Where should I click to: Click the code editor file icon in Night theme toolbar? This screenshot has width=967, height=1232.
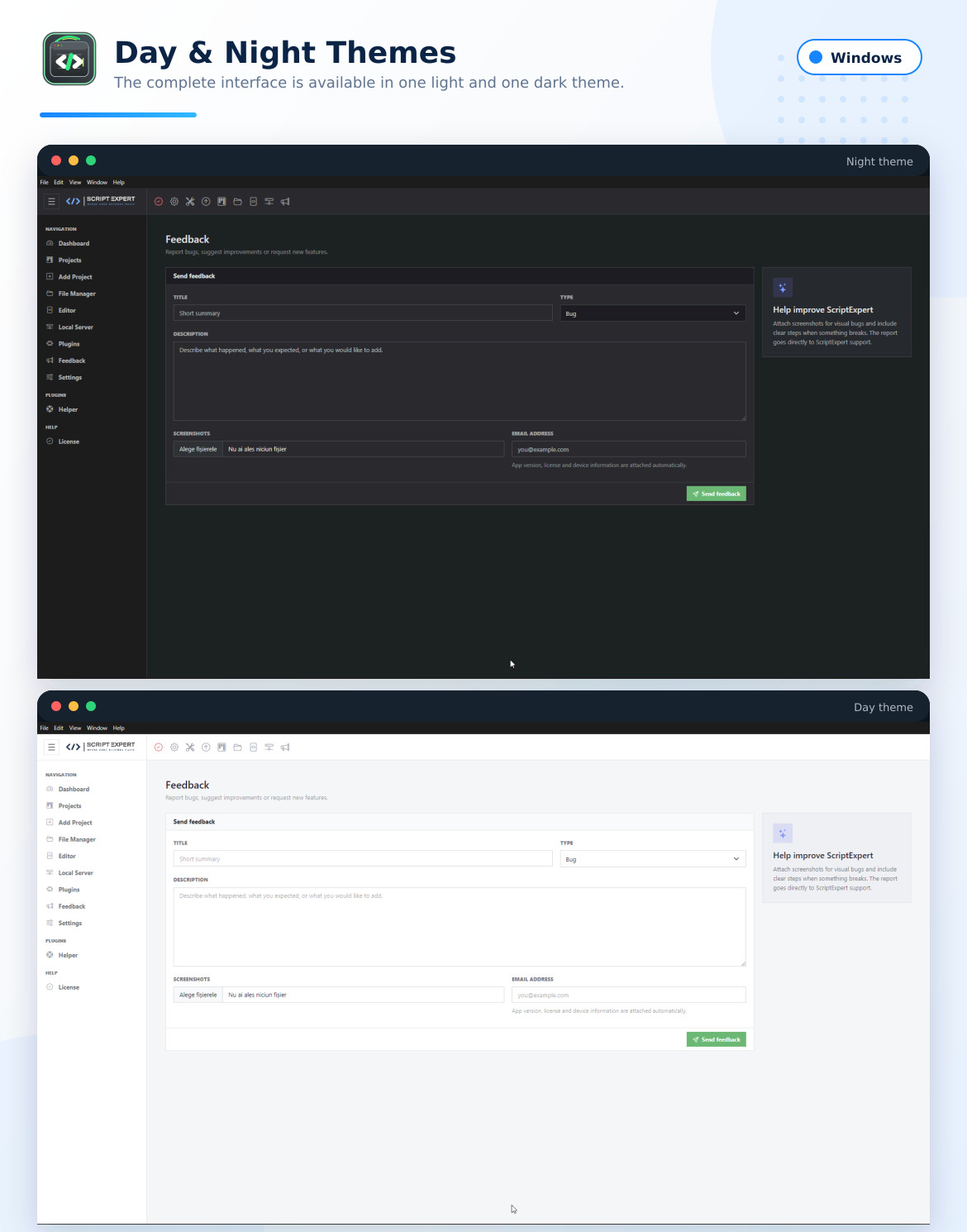click(x=253, y=202)
